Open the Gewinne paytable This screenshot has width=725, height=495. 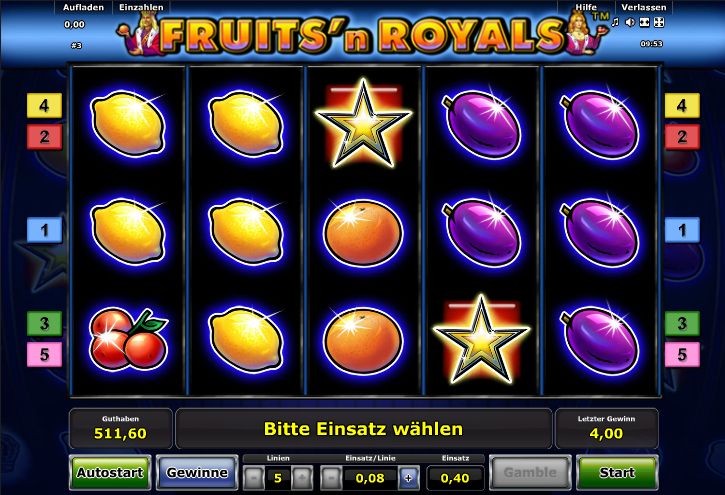point(197,472)
